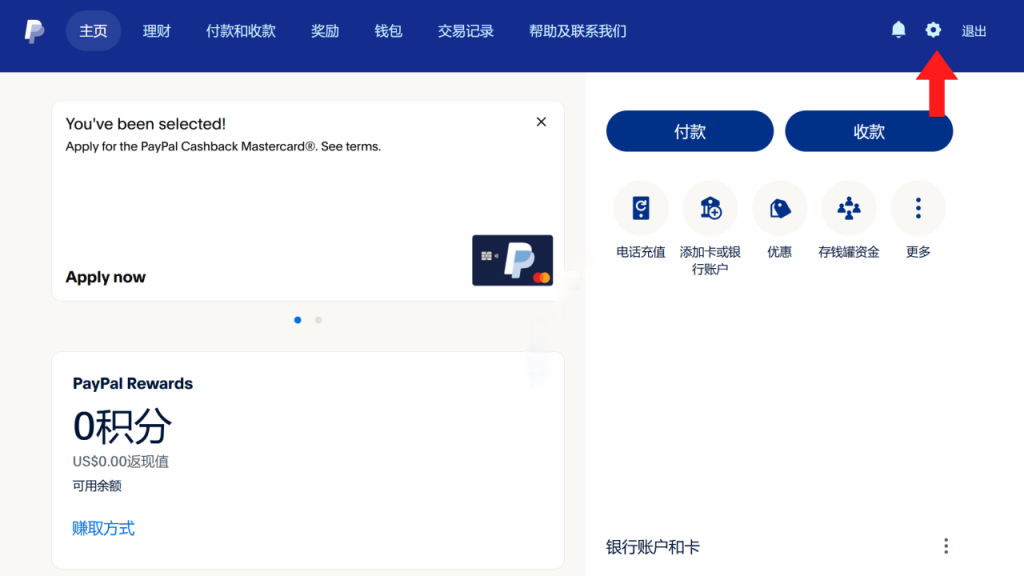Open options menu beside 银行账户和卡
The image size is (1024, 576).
tap(946, 546)
